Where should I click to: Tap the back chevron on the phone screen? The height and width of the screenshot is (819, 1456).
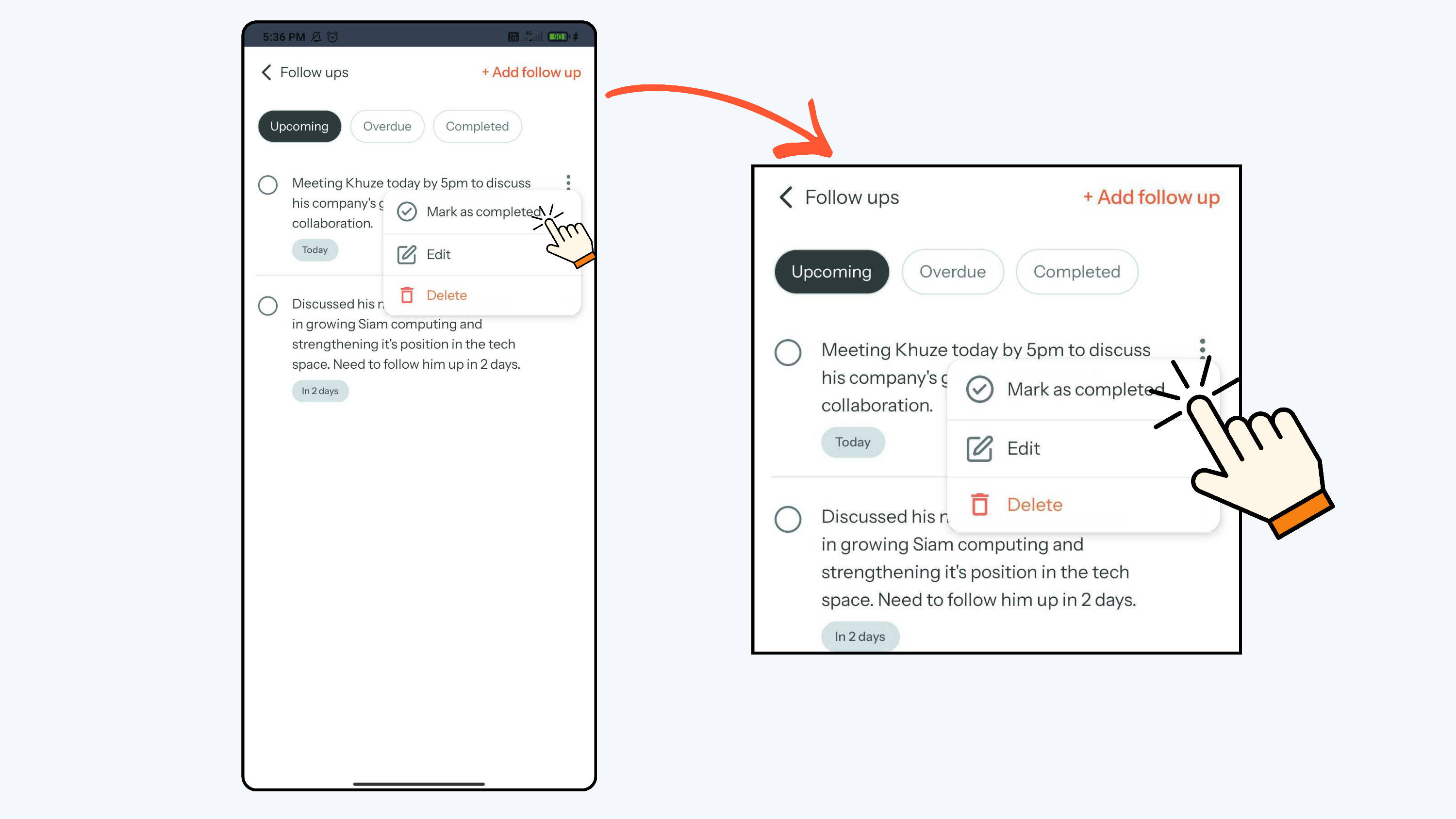coord(266,72)
